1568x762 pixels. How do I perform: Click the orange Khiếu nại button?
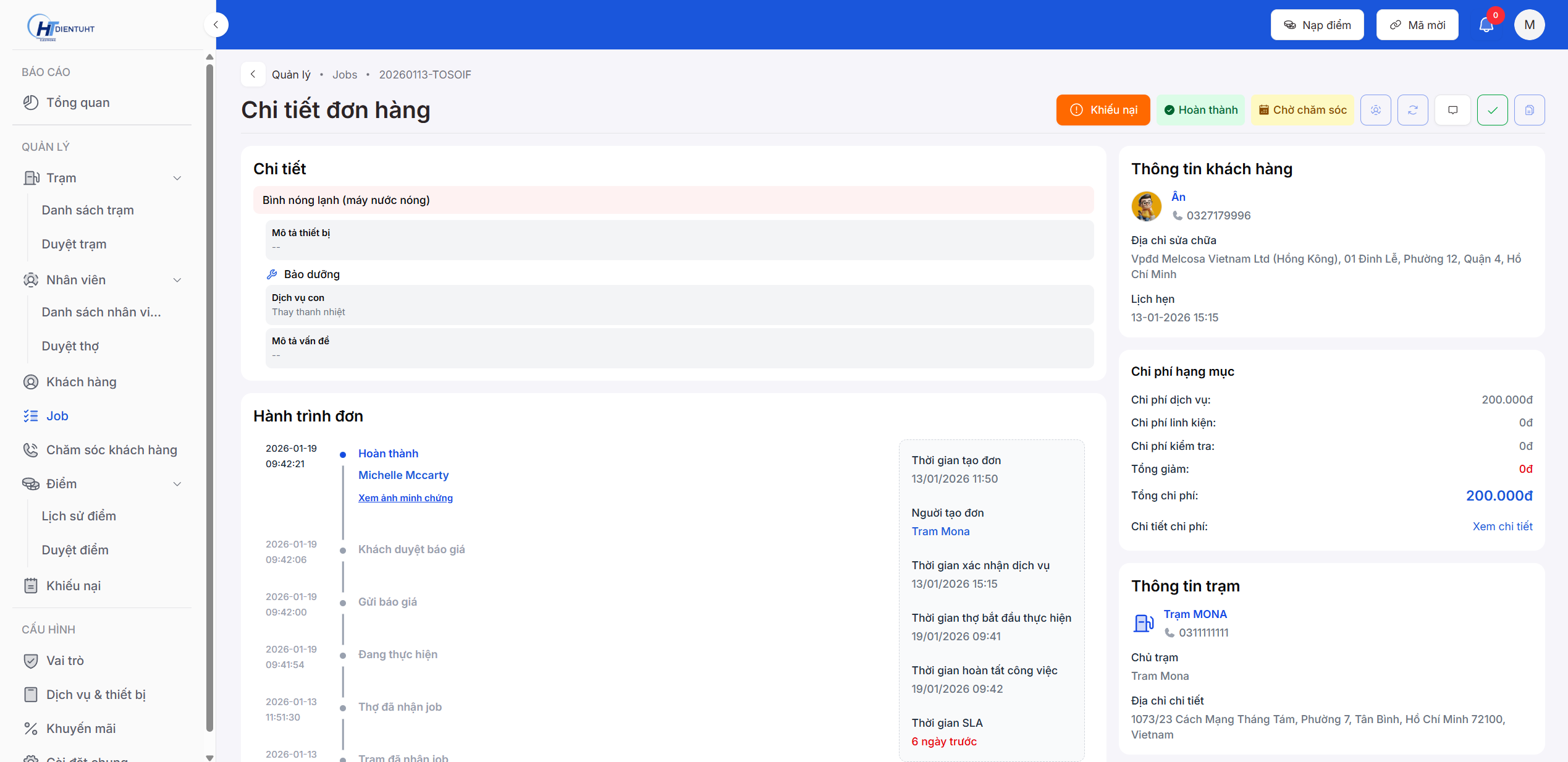pyautogui.click(x=1103, y=110)
